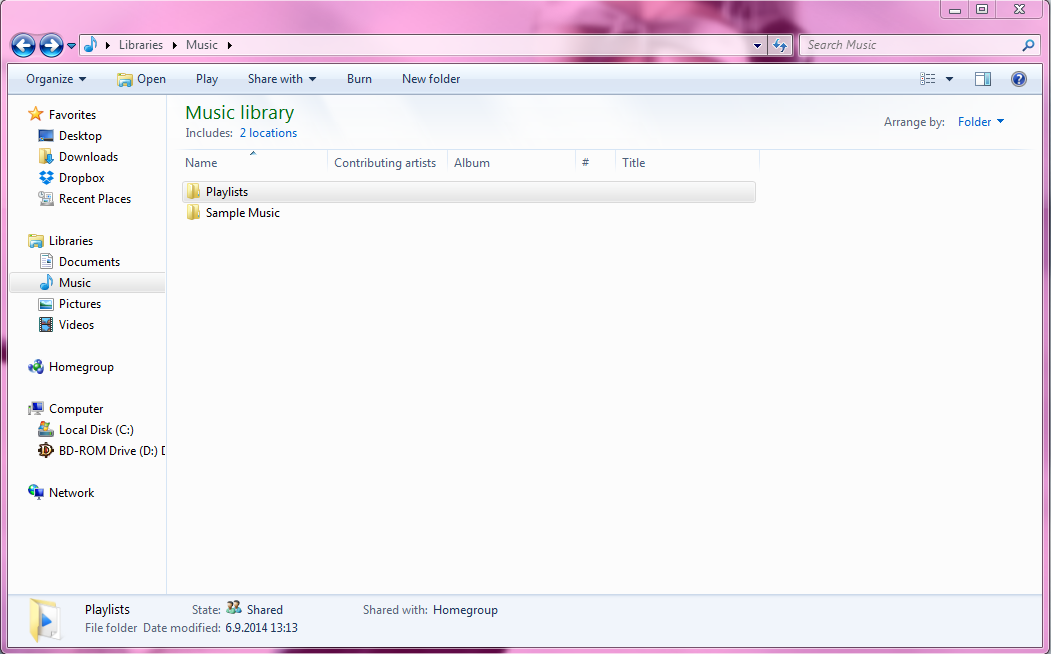1051x654 pixels.
Task: Open Network in navigation pane
Action: pyautogui.click(x=71, y=493)
